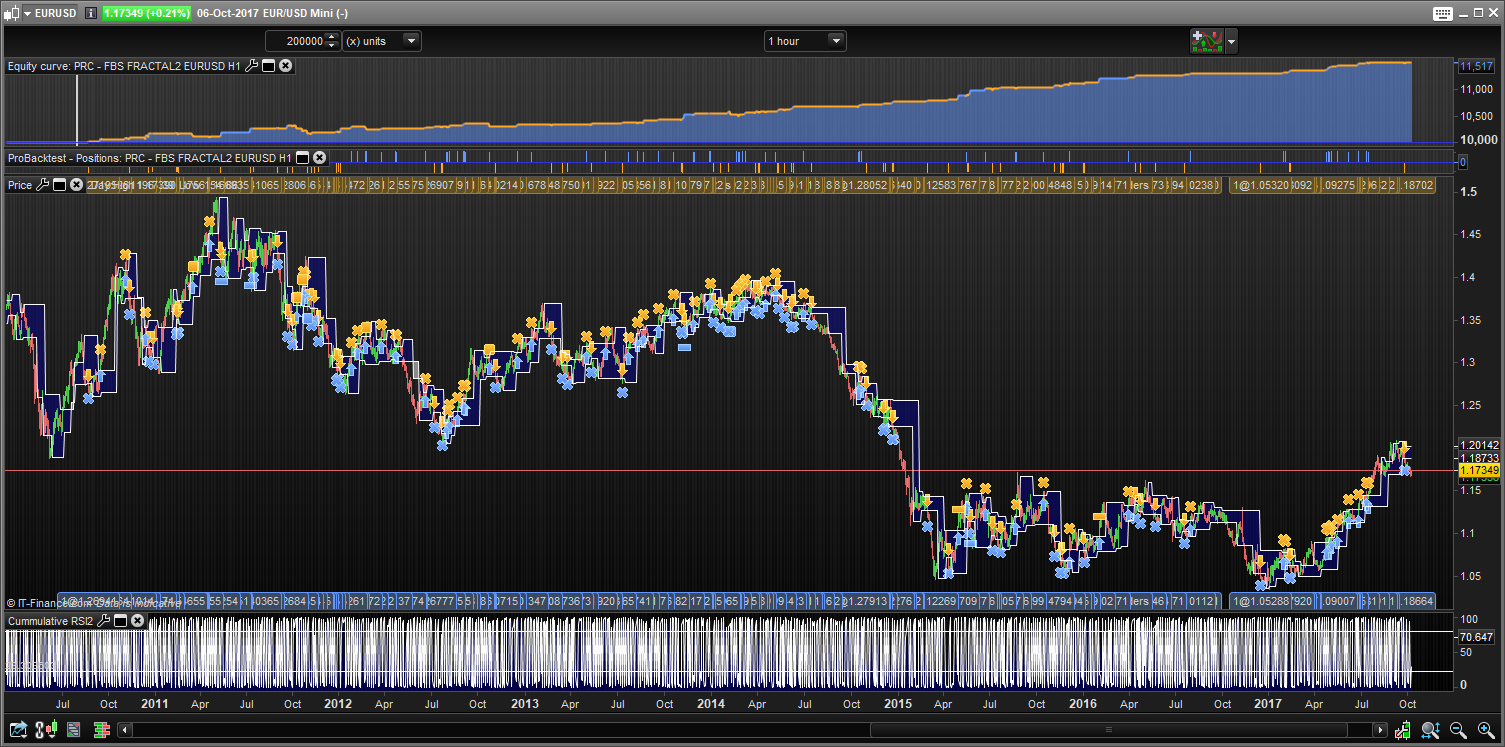The width and height of the screenshot is (1505, 747).
Task: Click the 10,000 equity axis label
Action: (x=1478, y=141)
